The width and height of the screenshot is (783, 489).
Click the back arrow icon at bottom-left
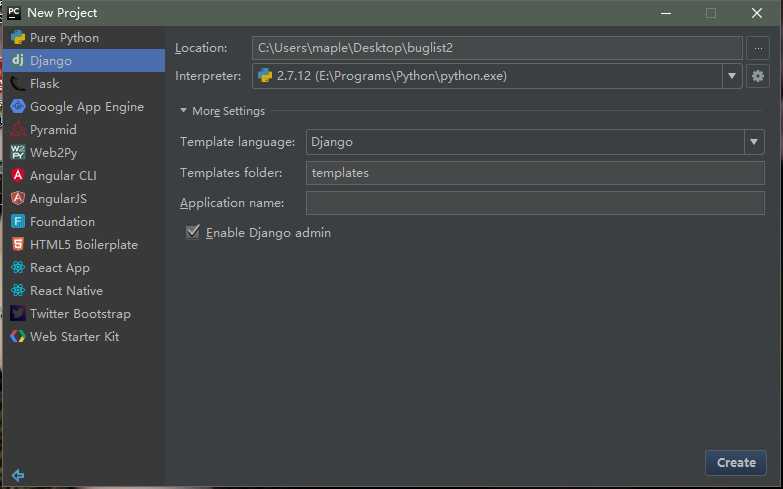click(18, 475)
